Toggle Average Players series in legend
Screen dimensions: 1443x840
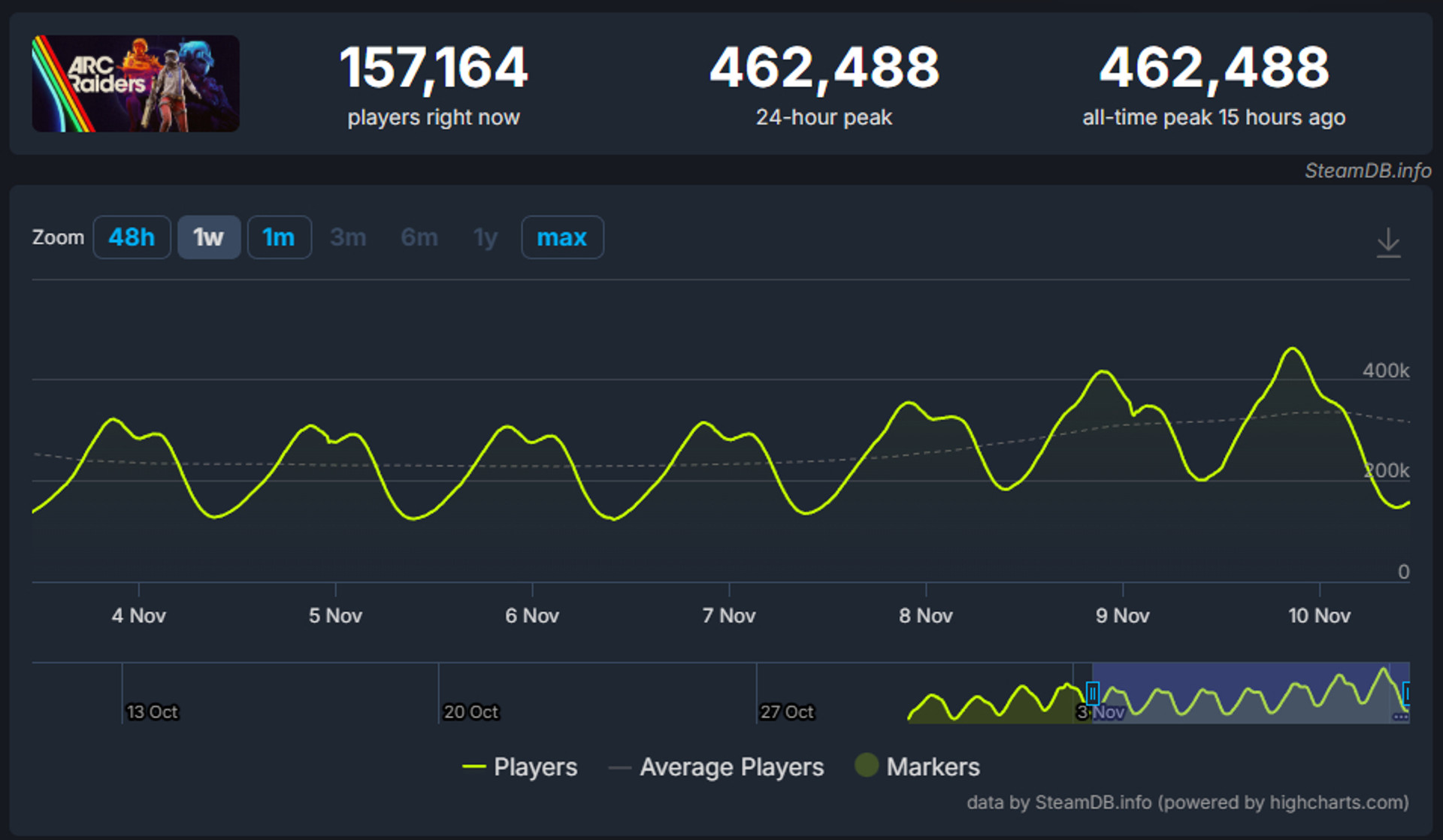pyautogui.click(x=716, y=766)
